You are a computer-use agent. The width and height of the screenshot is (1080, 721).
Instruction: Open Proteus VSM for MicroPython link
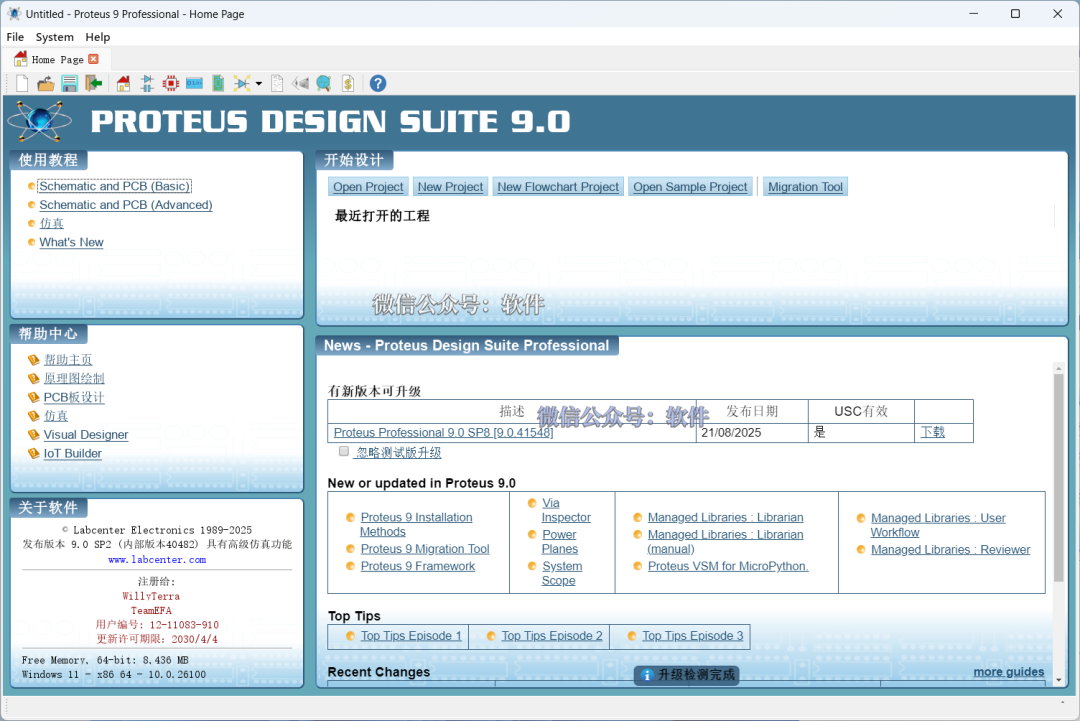click(727, 566)
